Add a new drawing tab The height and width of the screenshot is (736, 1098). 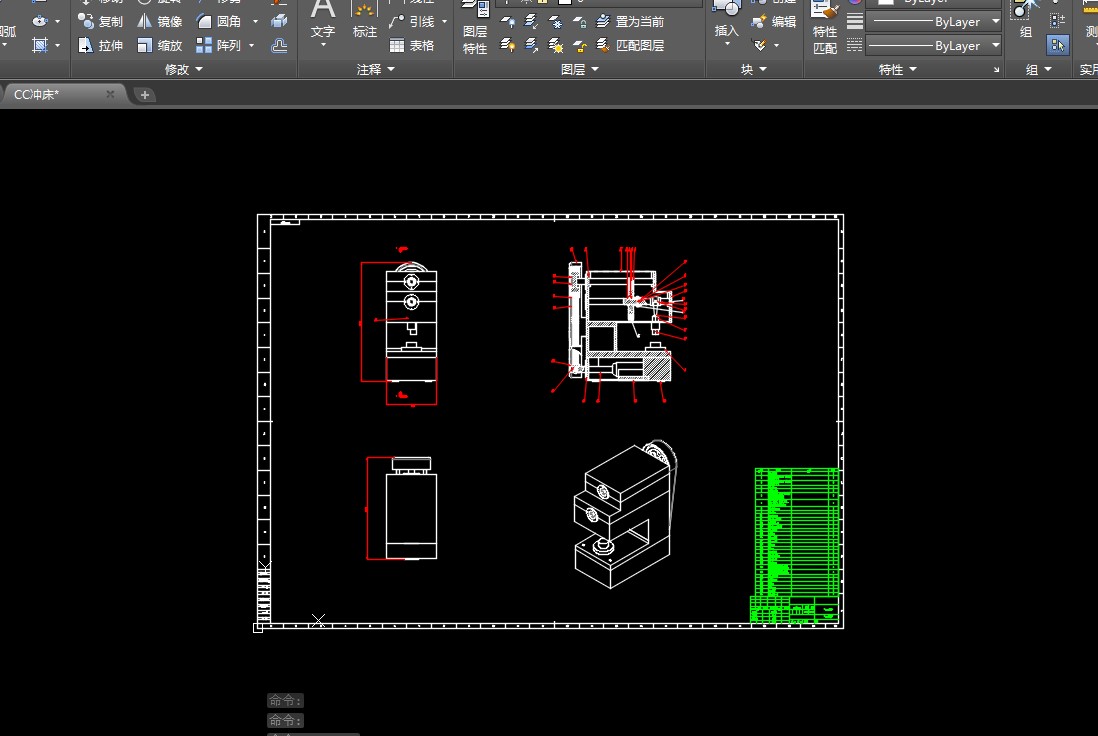(145, 95)
